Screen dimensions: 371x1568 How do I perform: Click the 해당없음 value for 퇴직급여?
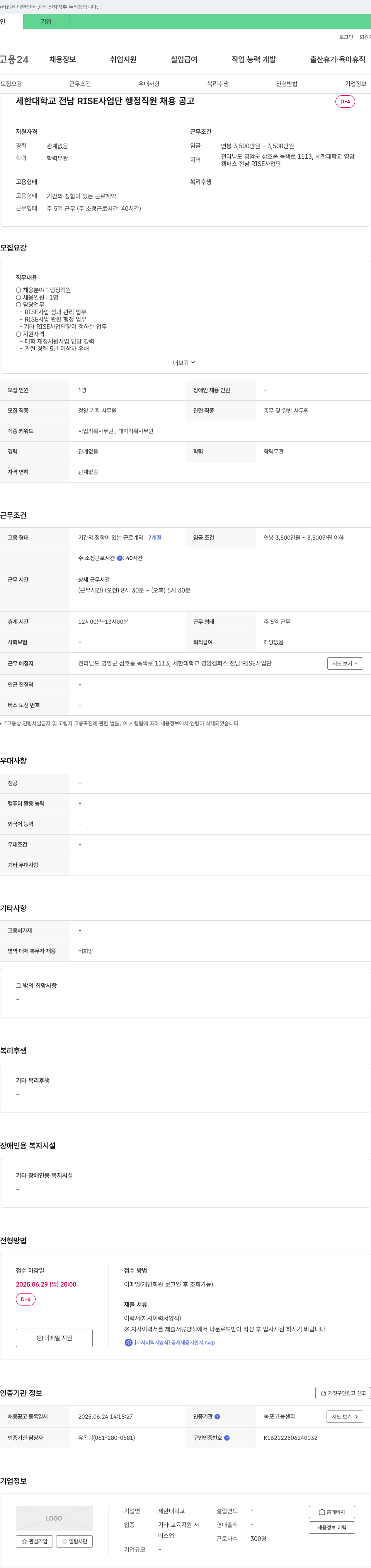click(274, 642)
